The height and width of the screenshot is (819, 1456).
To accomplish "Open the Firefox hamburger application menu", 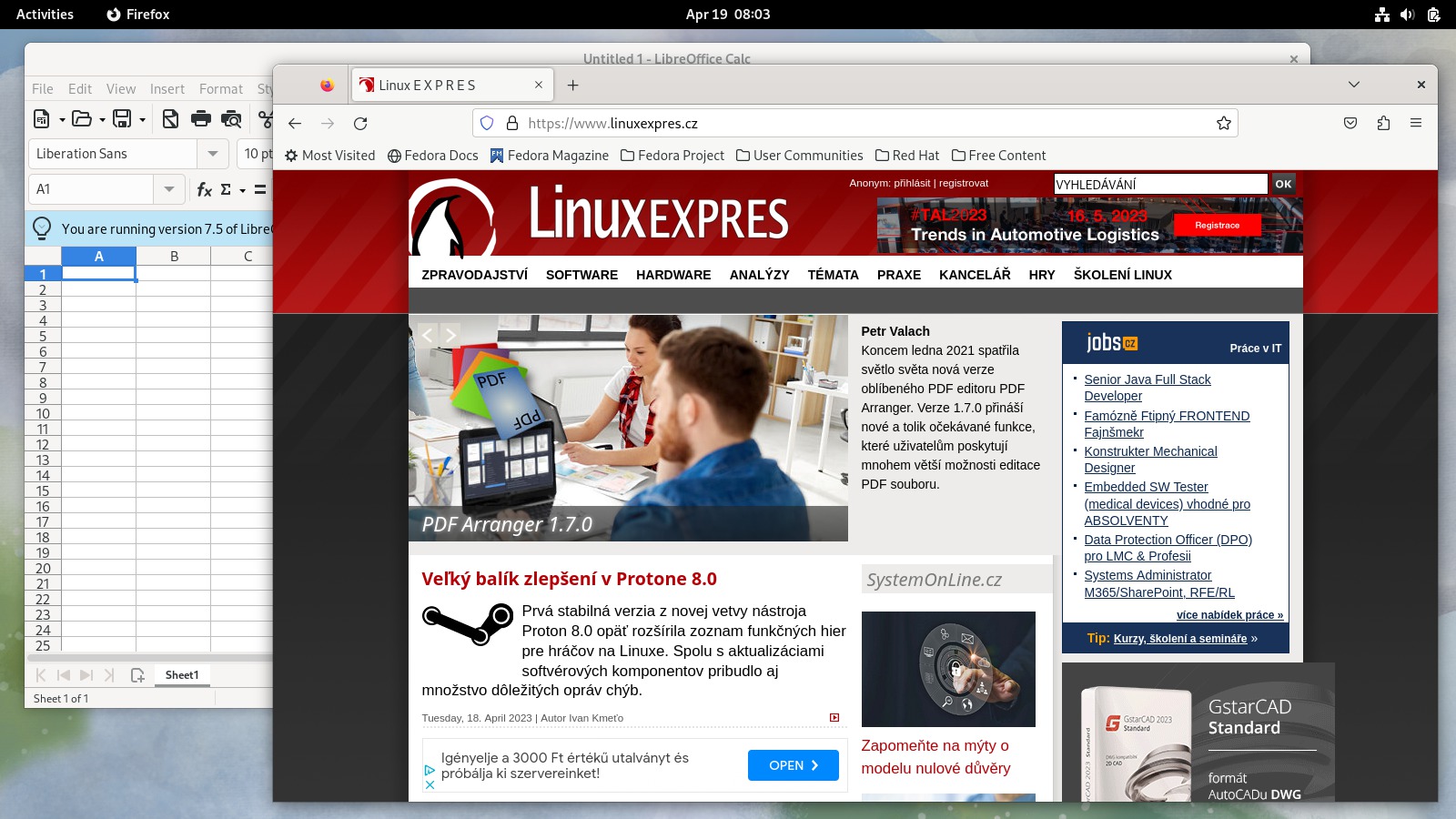I will [x=1416, y=123].
